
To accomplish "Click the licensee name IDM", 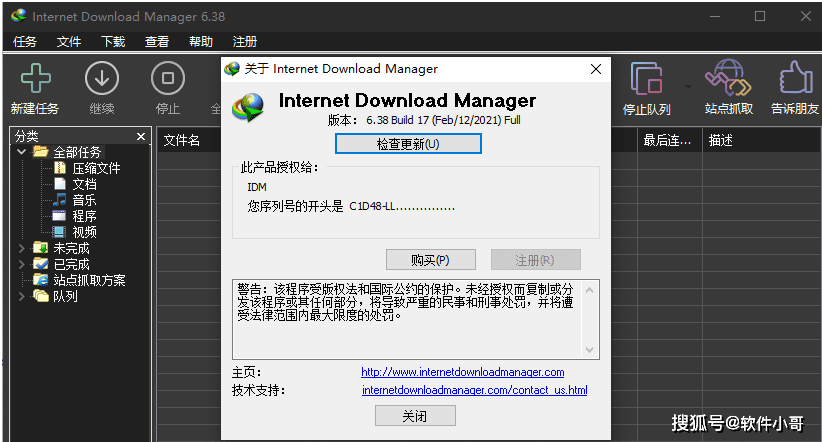I will (257, 187).
